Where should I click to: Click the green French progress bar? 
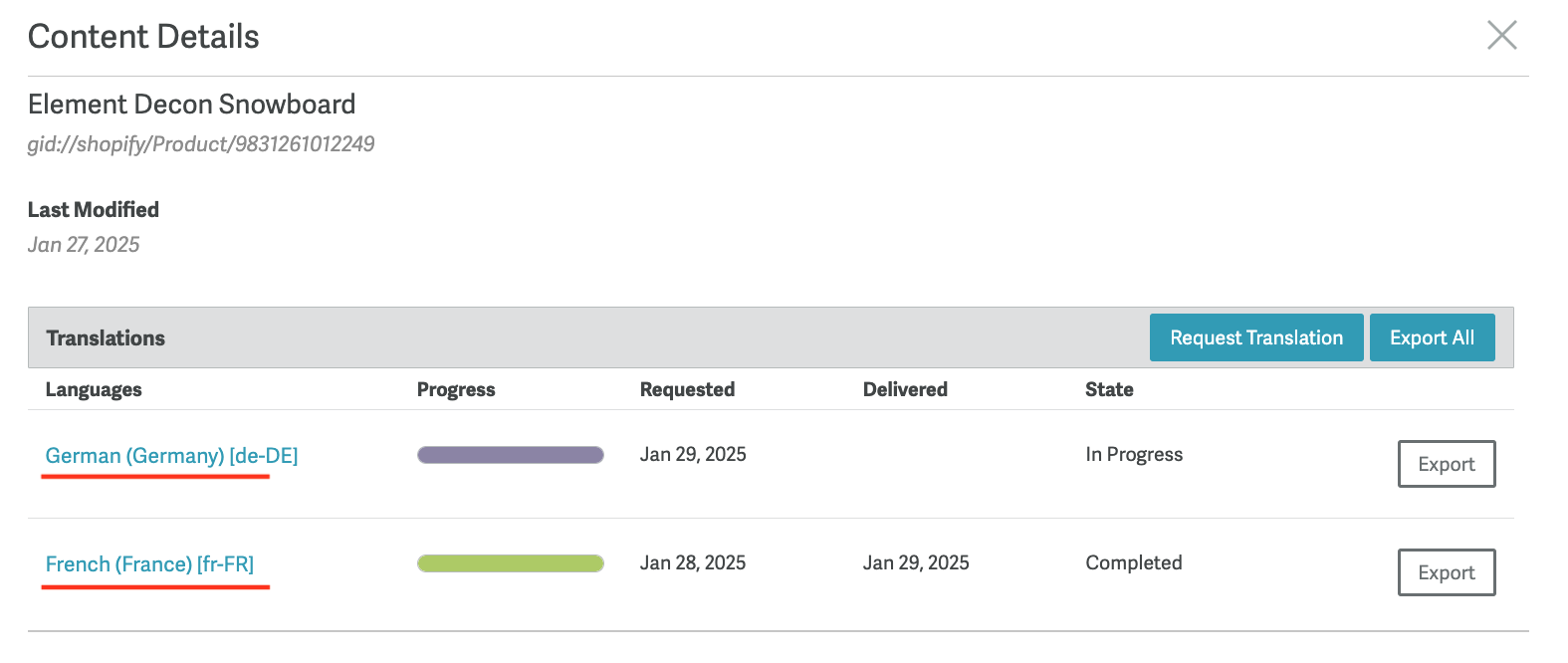[x=511, y=563]
